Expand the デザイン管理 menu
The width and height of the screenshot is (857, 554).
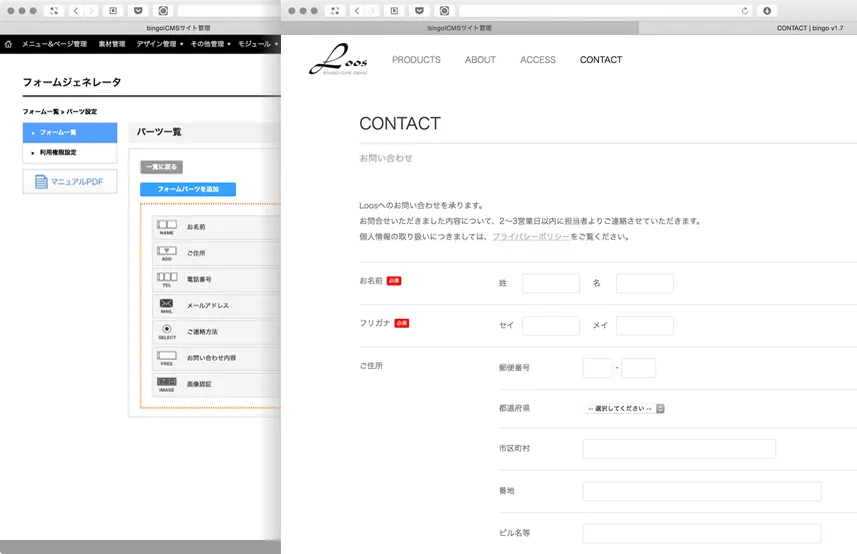(x=159, y=44)
